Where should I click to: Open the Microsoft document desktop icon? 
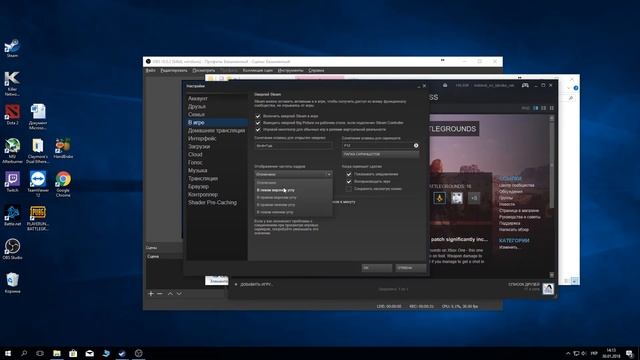(x=38, y=117)
